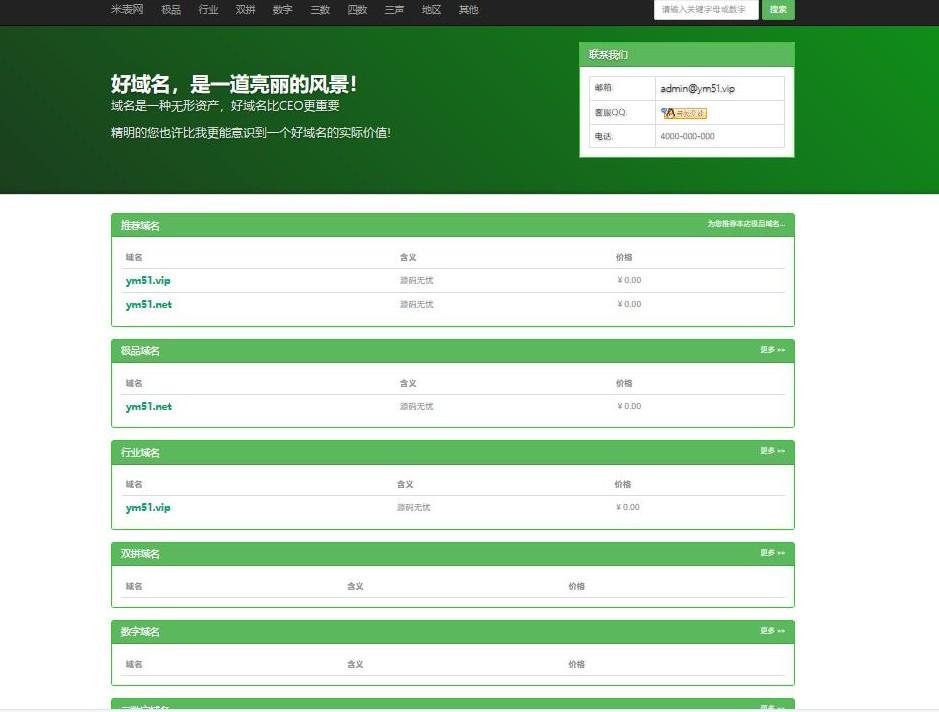Open the 三声 category in the navigation bar
This screenshot has width=939, height=712.
[393, 10]
